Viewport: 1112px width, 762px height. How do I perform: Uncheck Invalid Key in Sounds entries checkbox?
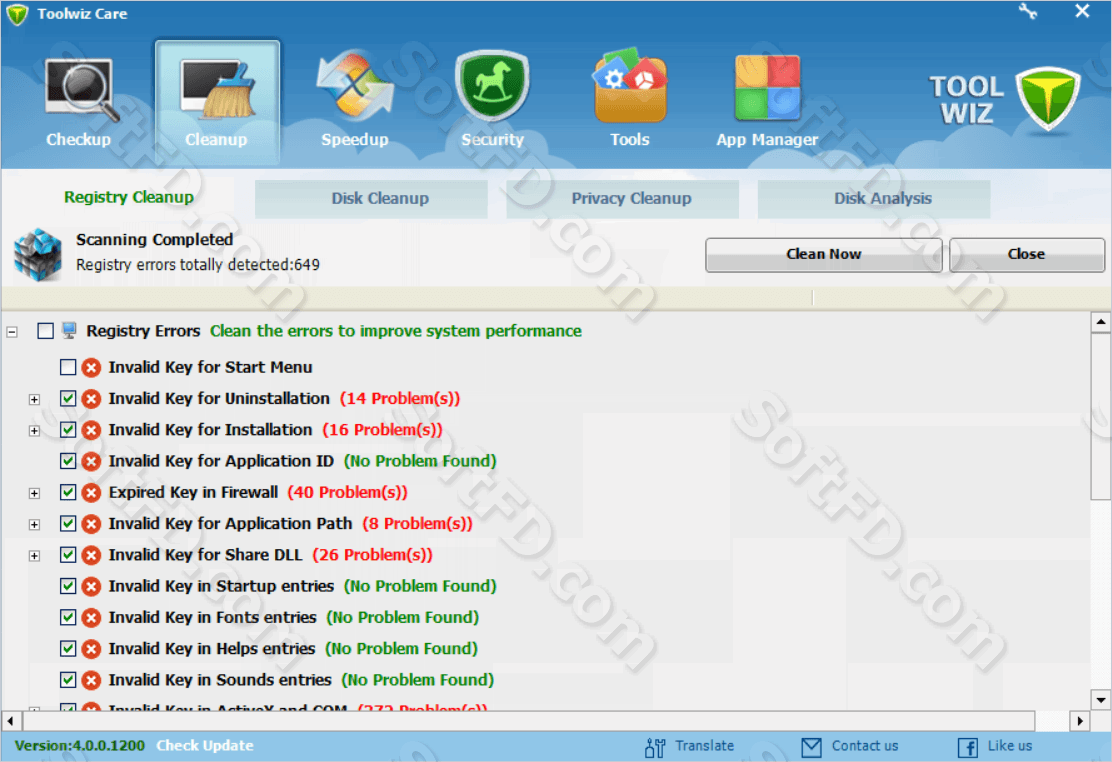[x=68, y=679]
